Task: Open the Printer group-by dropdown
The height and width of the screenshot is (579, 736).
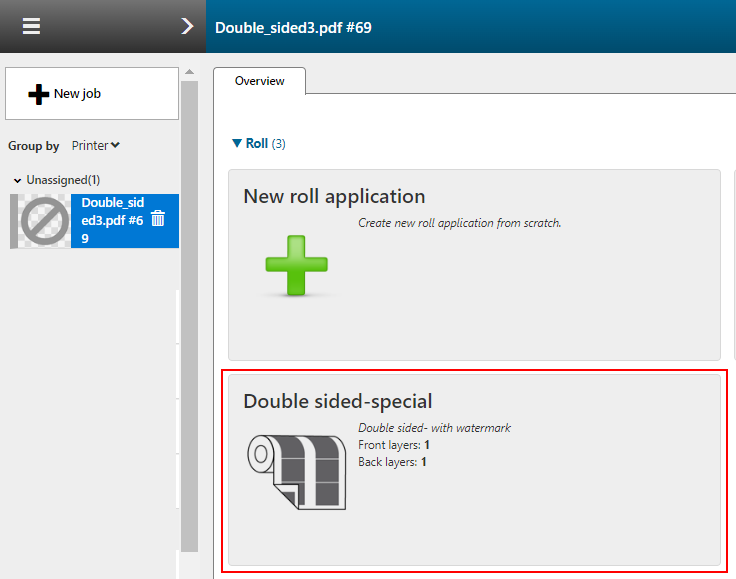Action: [x=96, y=146]
